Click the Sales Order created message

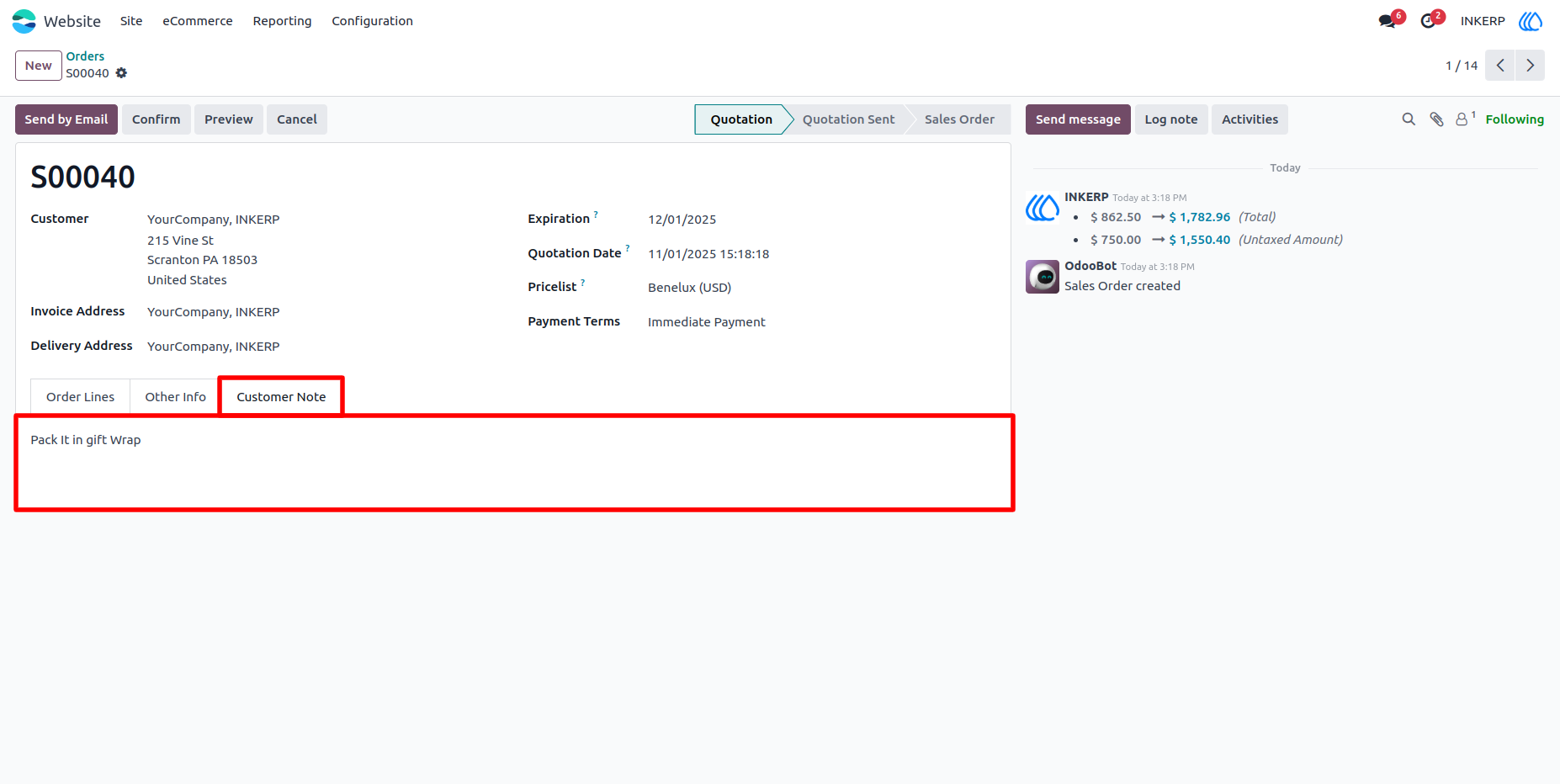[1122, 286]
